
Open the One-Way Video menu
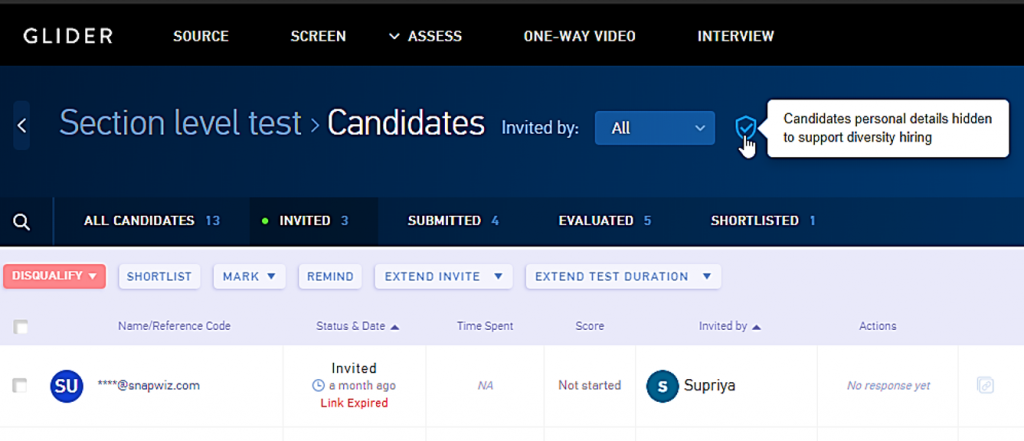tap(579, 37)
